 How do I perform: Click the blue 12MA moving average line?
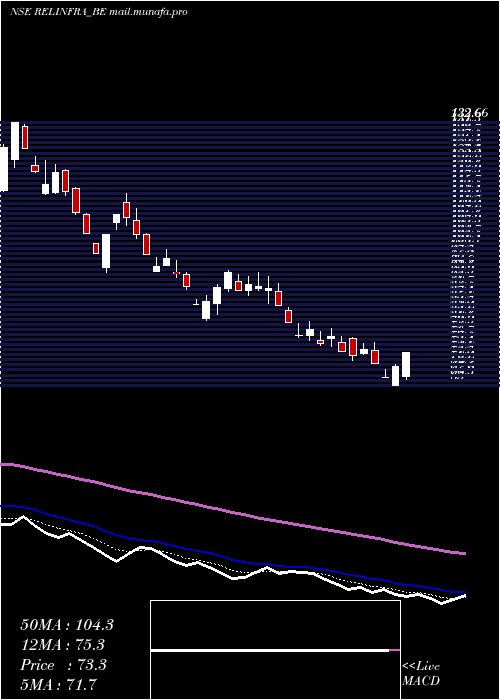(x=232, y=558)
